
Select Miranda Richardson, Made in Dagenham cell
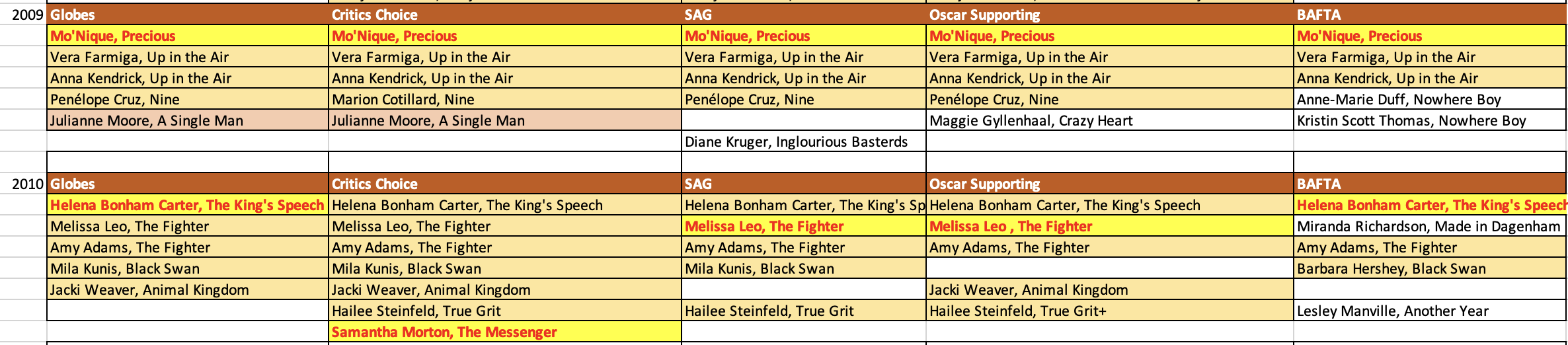point(1428,226)
